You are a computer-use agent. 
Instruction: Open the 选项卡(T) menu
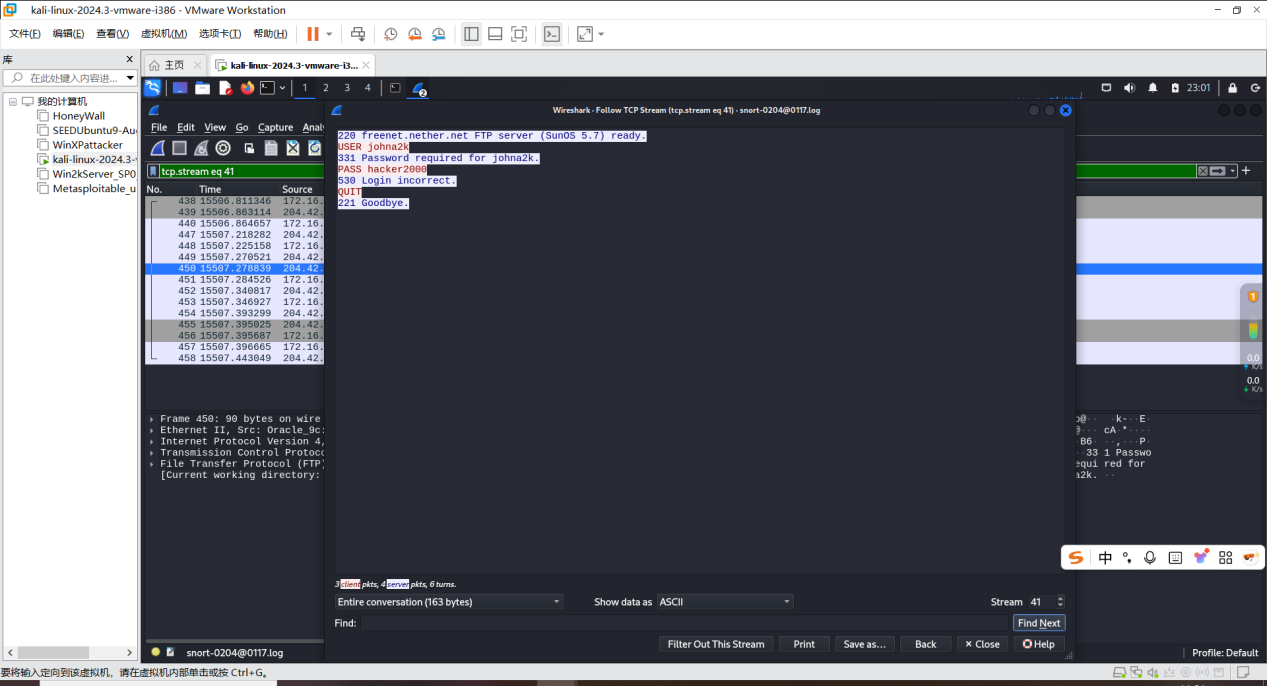tap(221, 34)
